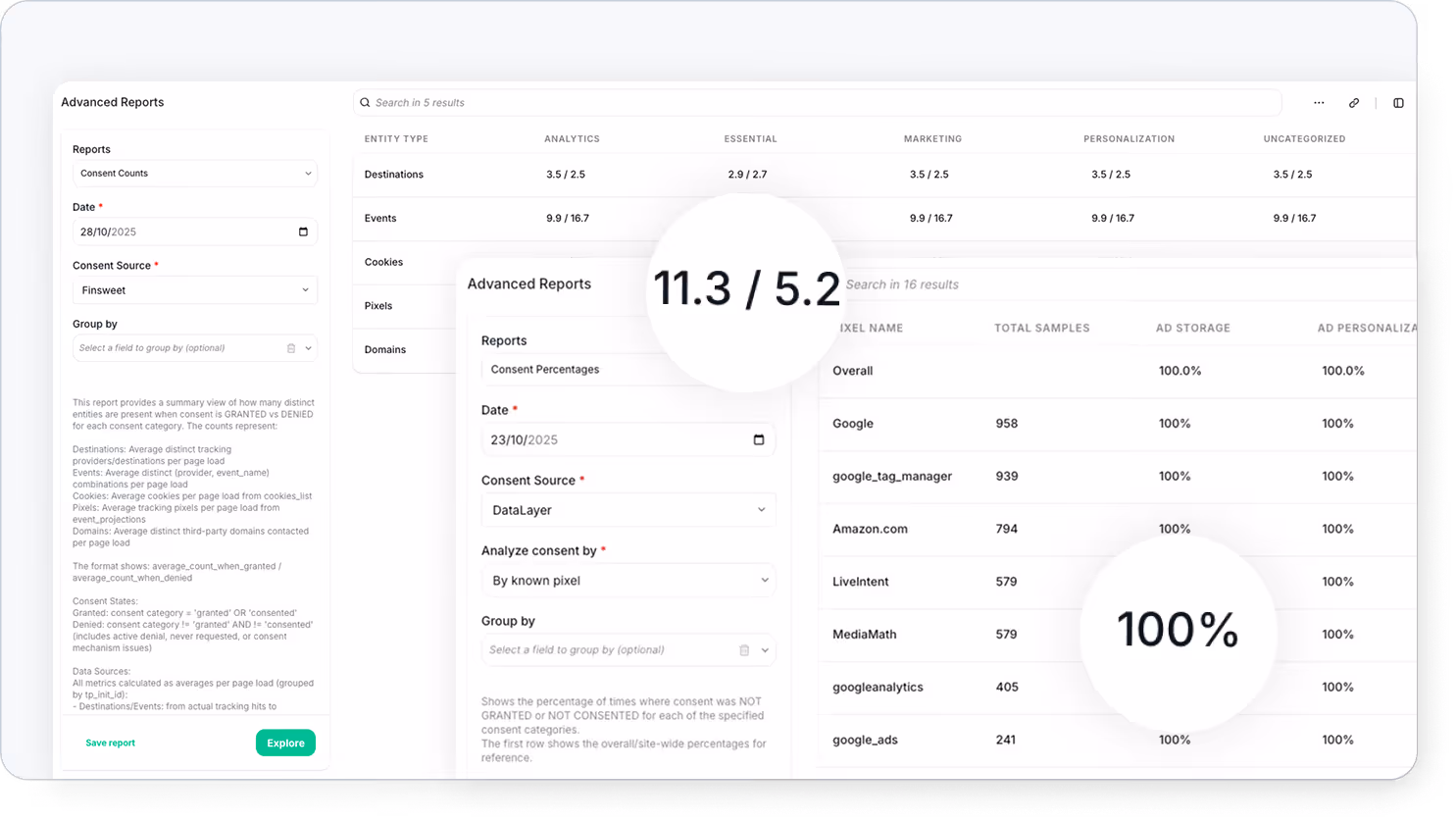
Task: Select the Pixels row label
Action: (x=378, y=306)
